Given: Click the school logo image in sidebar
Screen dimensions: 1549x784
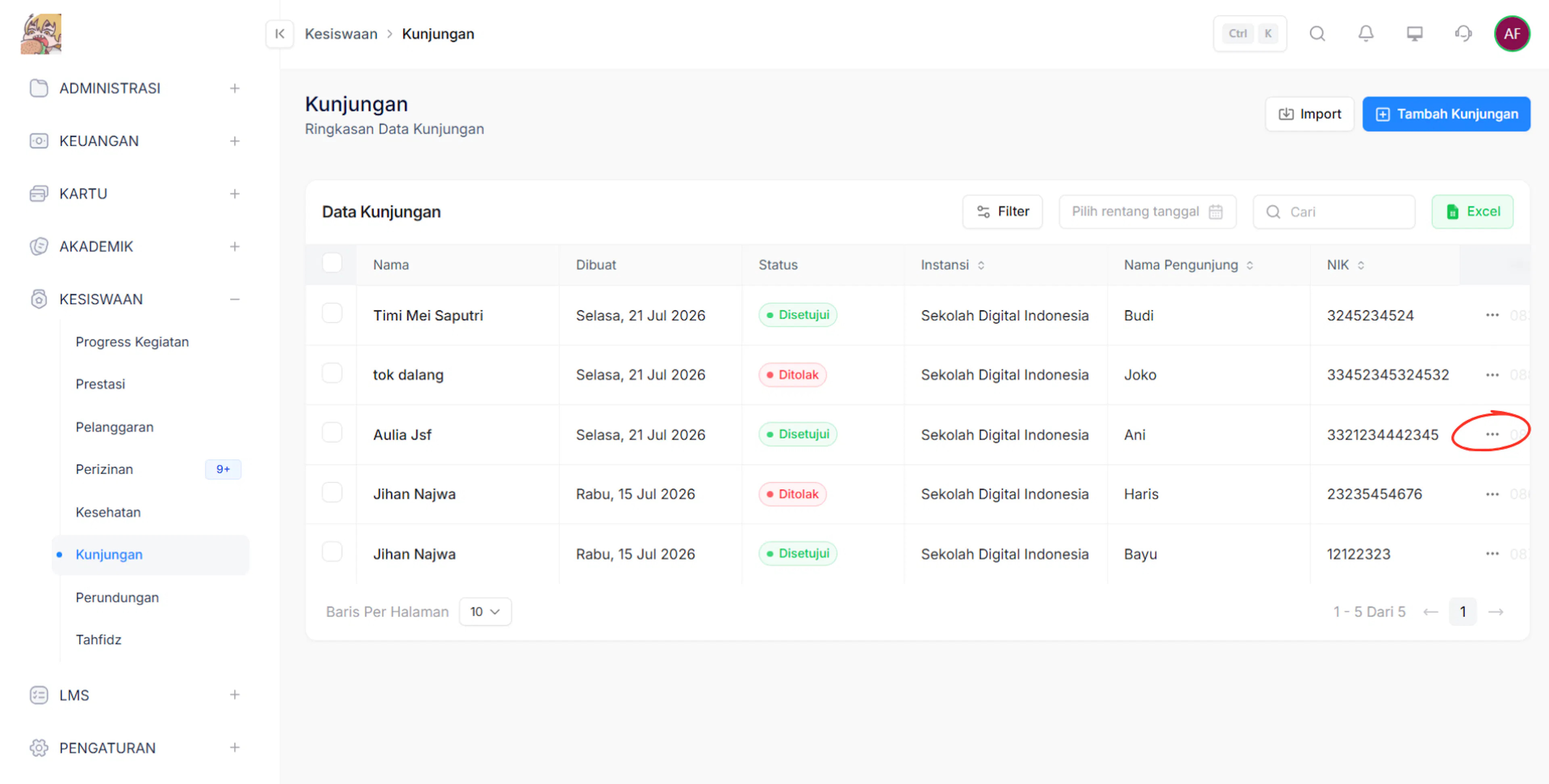Looking at the screenshot, I should 41,33.
